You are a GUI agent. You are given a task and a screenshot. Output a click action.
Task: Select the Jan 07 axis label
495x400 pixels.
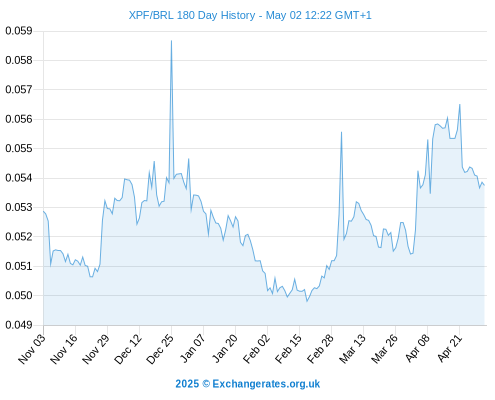coord(192,348)
